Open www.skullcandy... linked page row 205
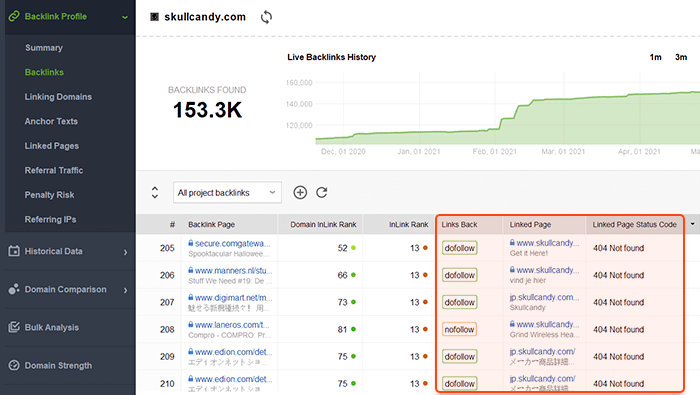This screenshot has height=395, width=700. [548, 243]
